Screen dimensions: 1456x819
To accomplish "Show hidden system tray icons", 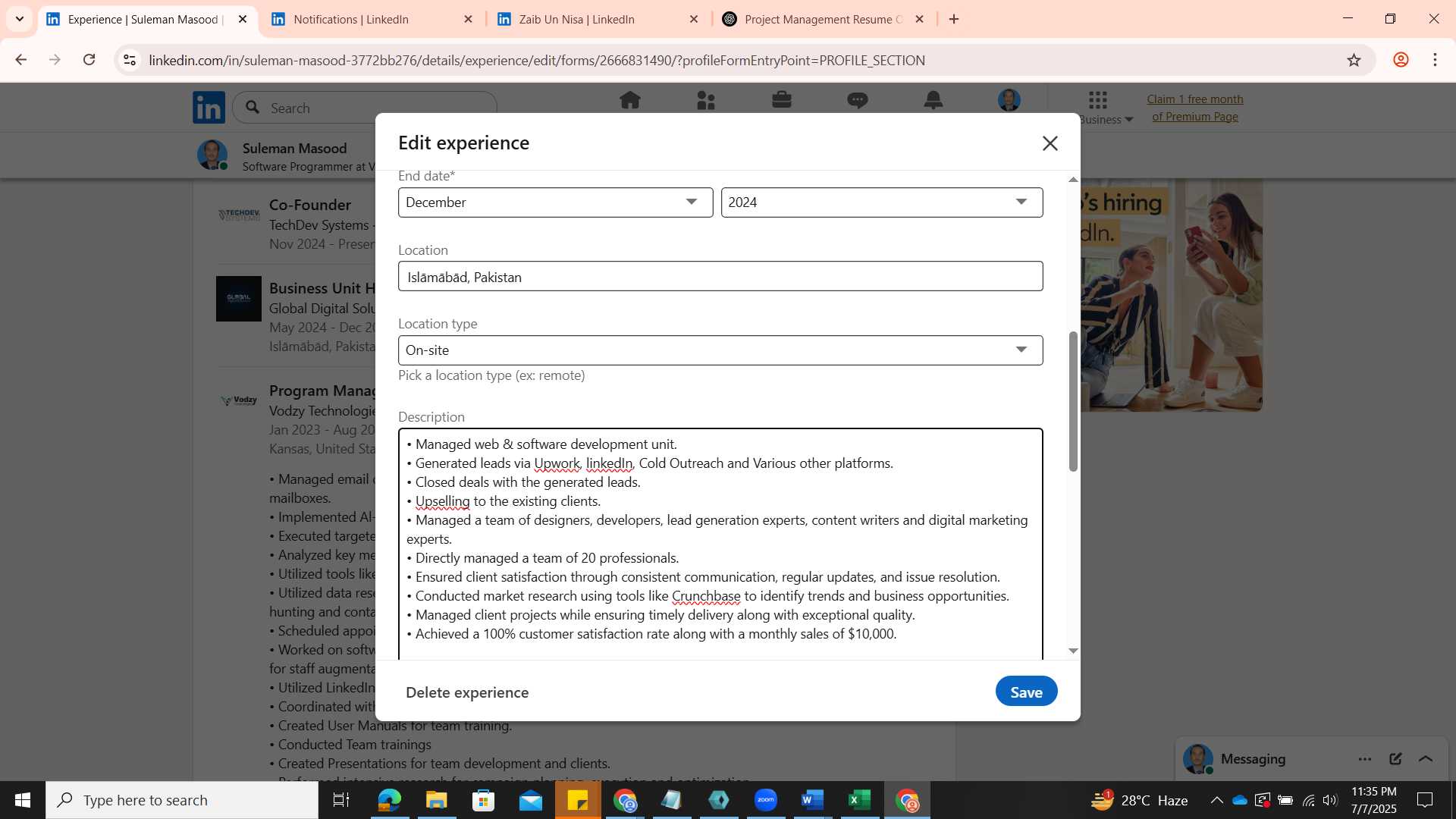I will tap(1216, 800).
